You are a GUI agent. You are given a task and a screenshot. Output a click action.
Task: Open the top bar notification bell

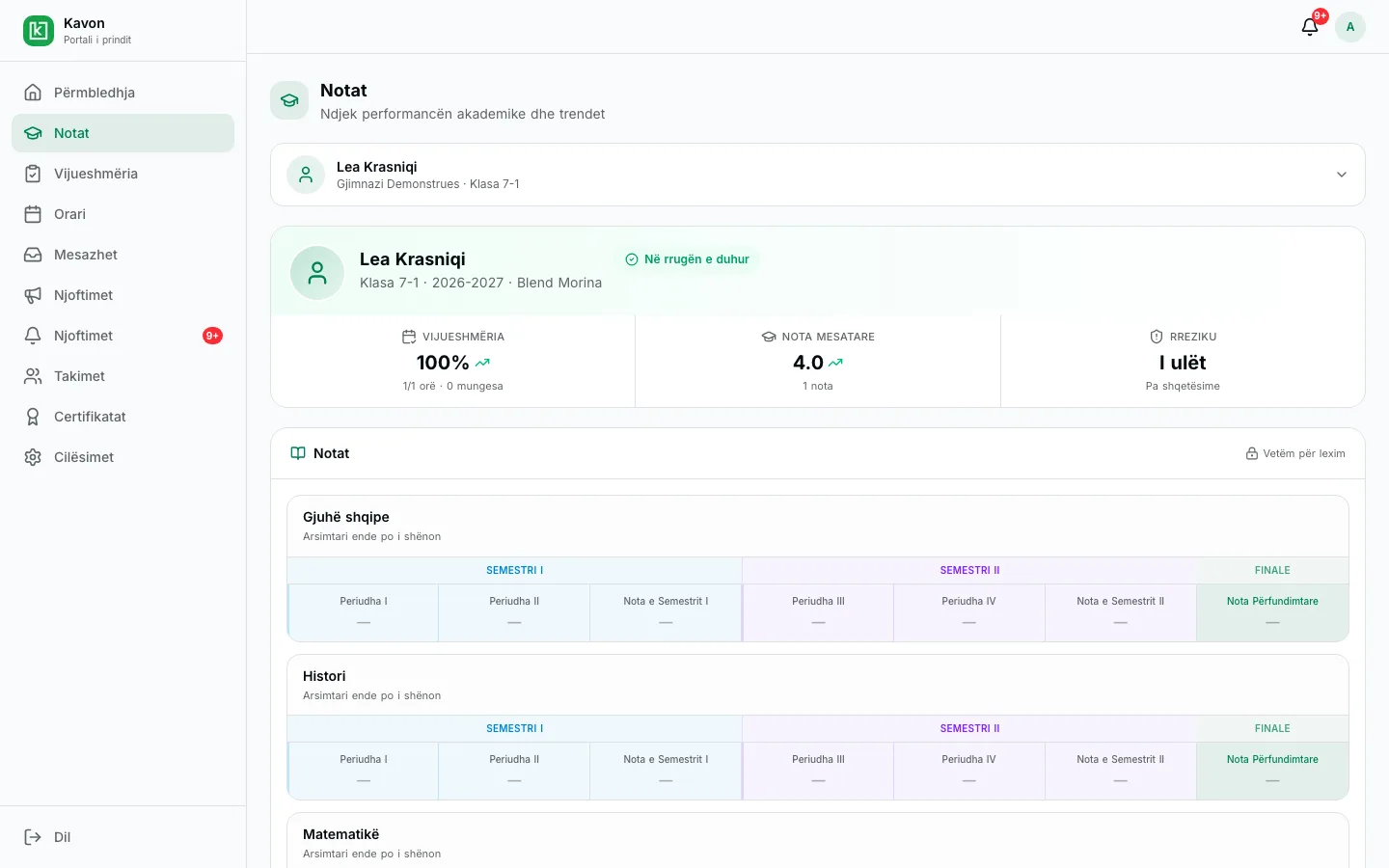1310,27
